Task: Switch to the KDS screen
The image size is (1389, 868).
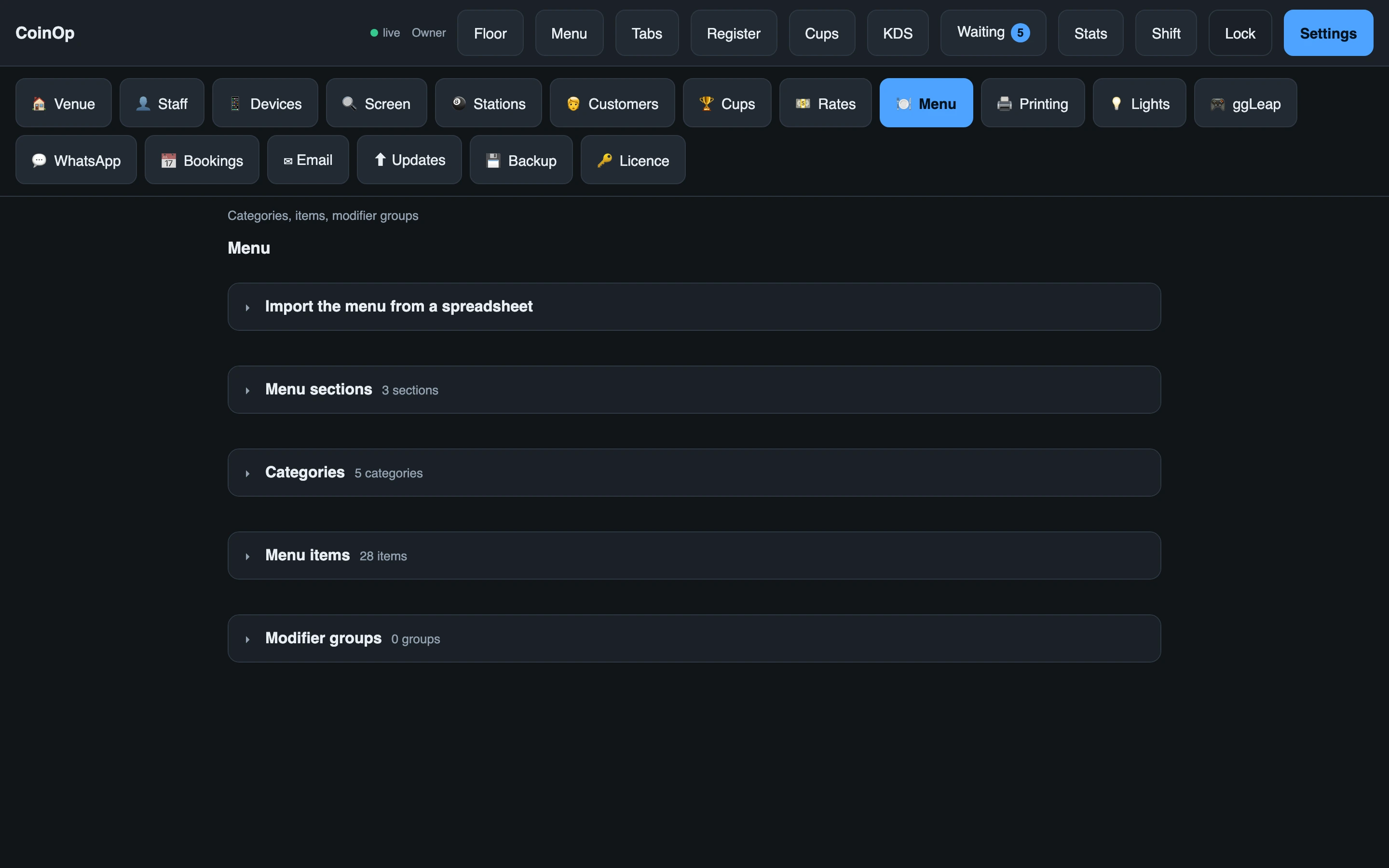Action: click(898, 33)
